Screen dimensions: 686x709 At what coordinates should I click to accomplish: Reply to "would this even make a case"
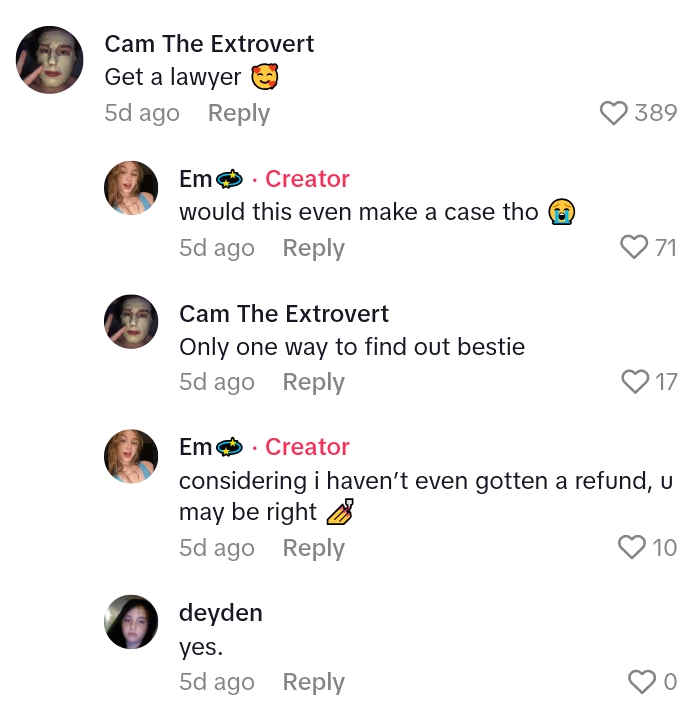[x=313, y=247]
